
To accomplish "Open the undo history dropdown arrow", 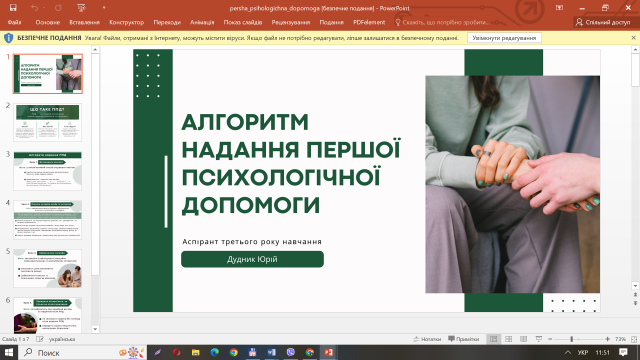I will (x=44, y=8).
